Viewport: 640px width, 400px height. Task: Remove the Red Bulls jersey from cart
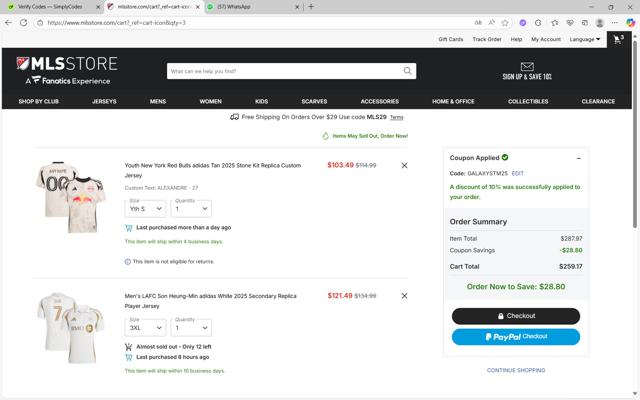(404, 165)
